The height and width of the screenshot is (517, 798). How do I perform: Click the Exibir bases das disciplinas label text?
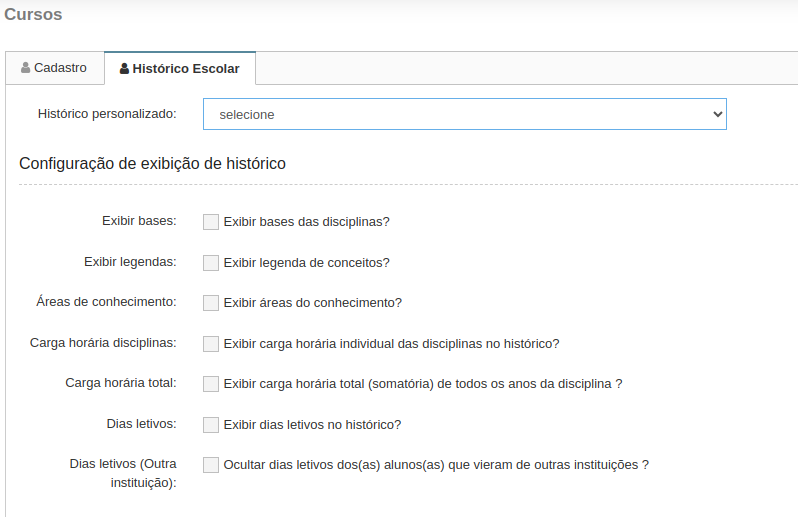(306, 222)
